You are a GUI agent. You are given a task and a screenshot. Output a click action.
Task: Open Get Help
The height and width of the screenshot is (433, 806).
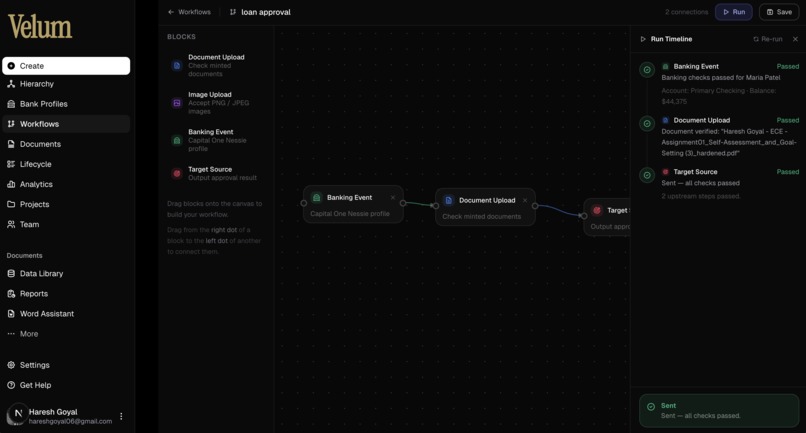[66, 385]
